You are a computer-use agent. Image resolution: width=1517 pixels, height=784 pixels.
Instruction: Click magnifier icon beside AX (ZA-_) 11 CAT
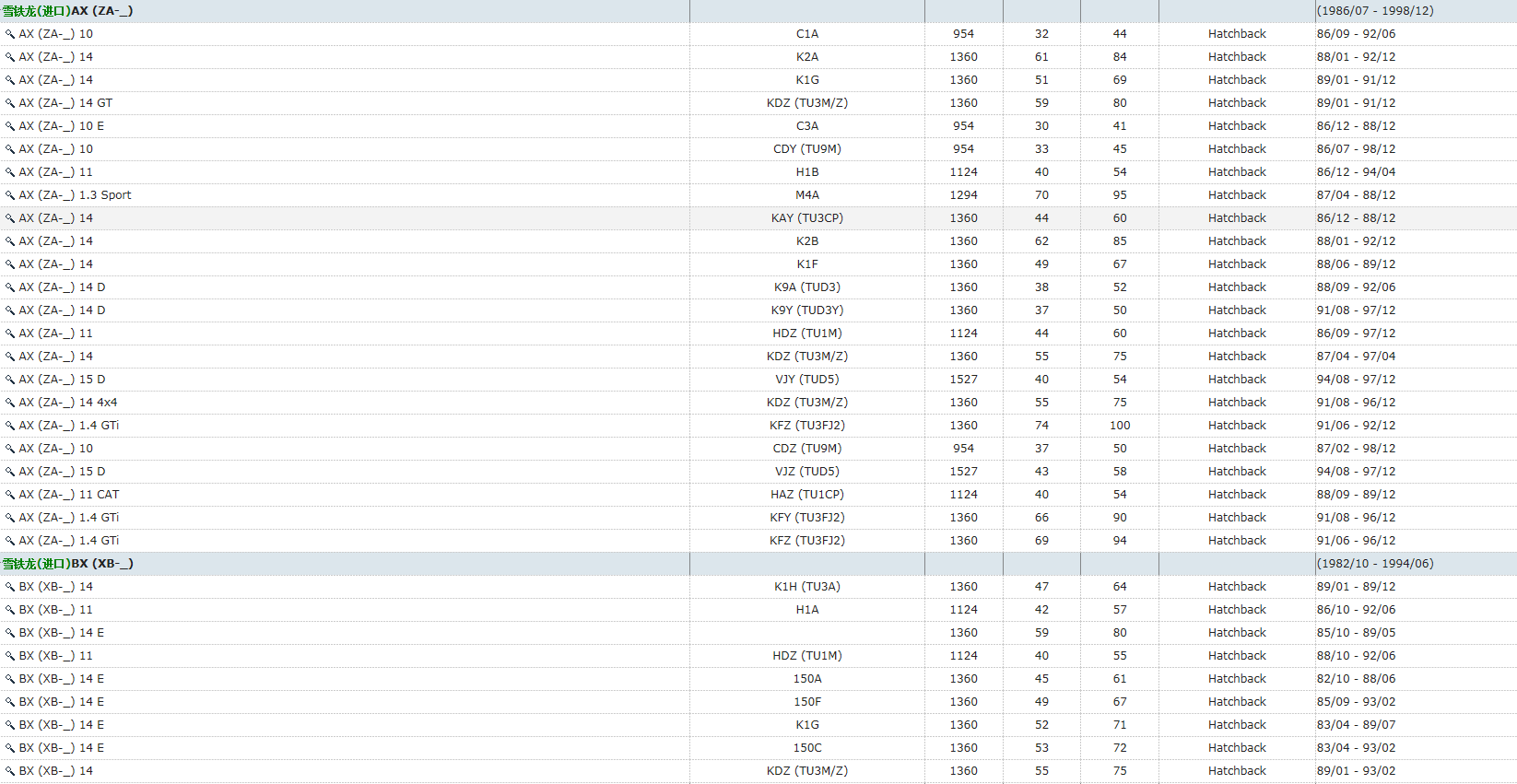10,495
